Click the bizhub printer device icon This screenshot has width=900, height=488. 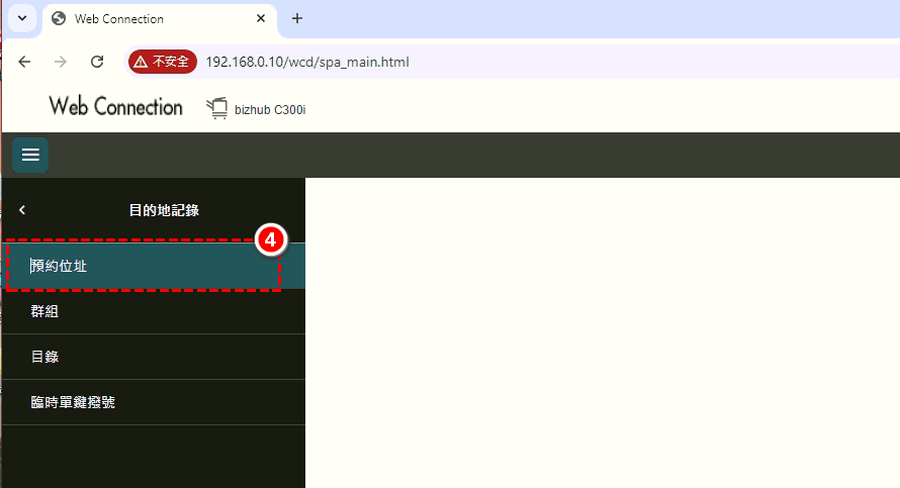click(217, 108)
